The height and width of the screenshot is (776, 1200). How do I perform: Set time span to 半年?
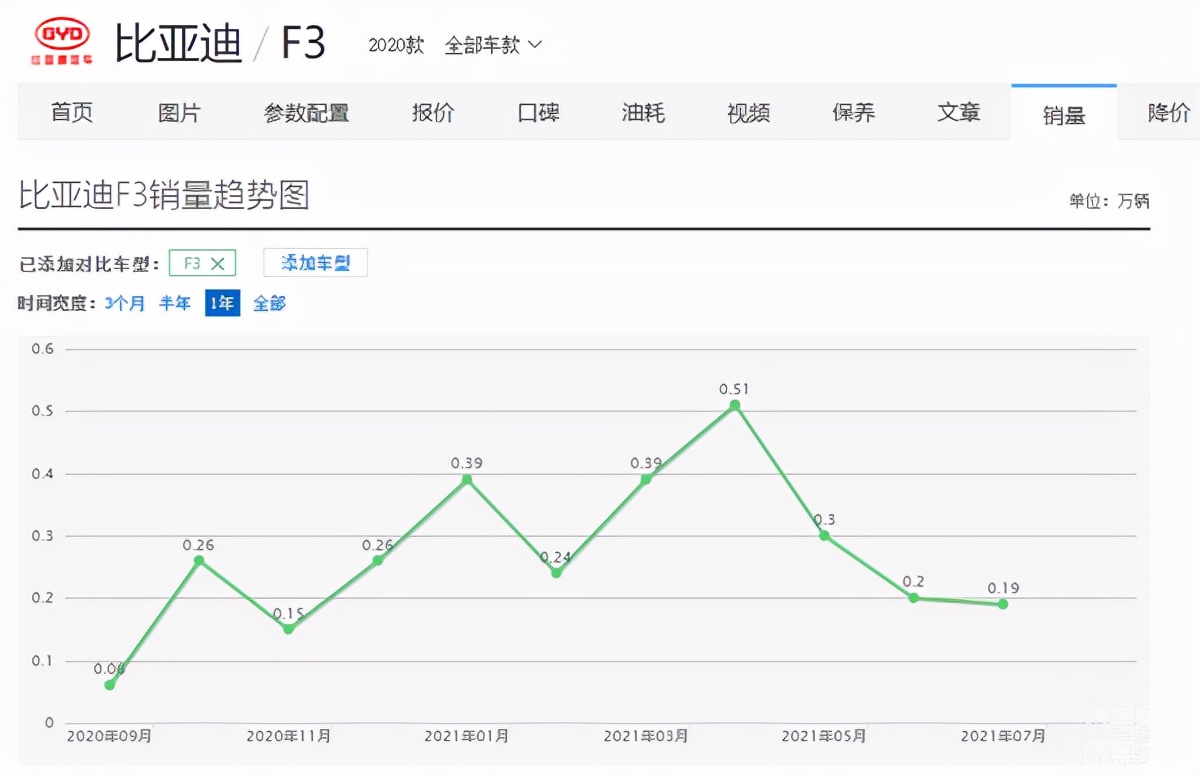pos(175,303)
